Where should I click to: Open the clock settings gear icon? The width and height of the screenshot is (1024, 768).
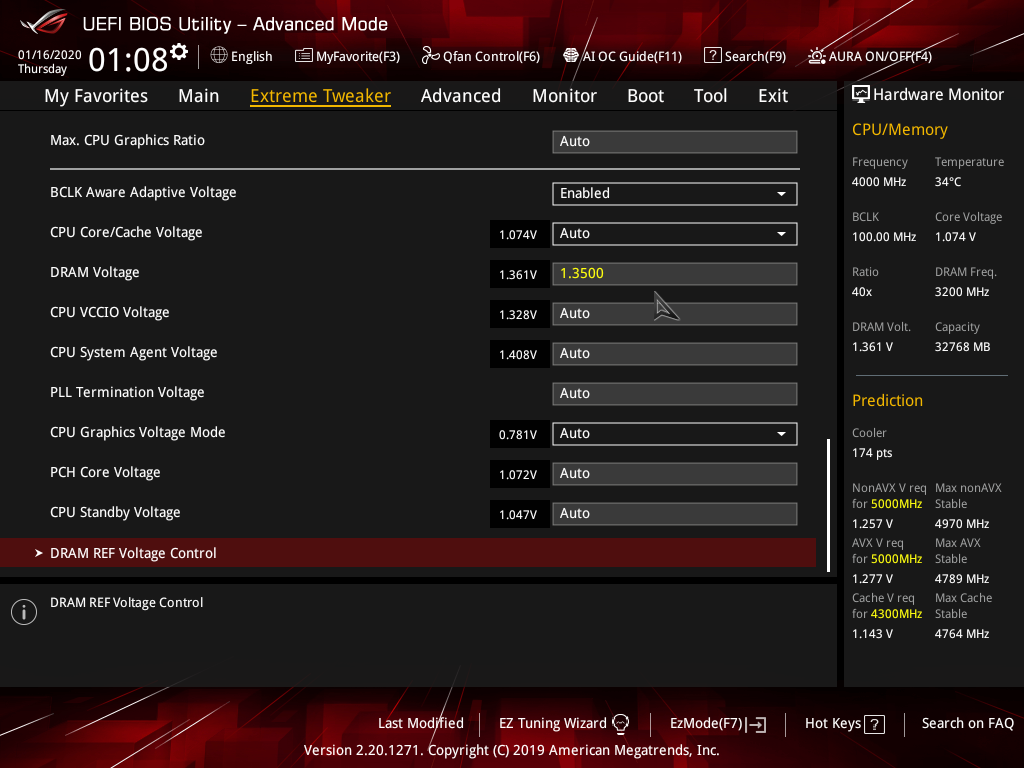point(179,52)
